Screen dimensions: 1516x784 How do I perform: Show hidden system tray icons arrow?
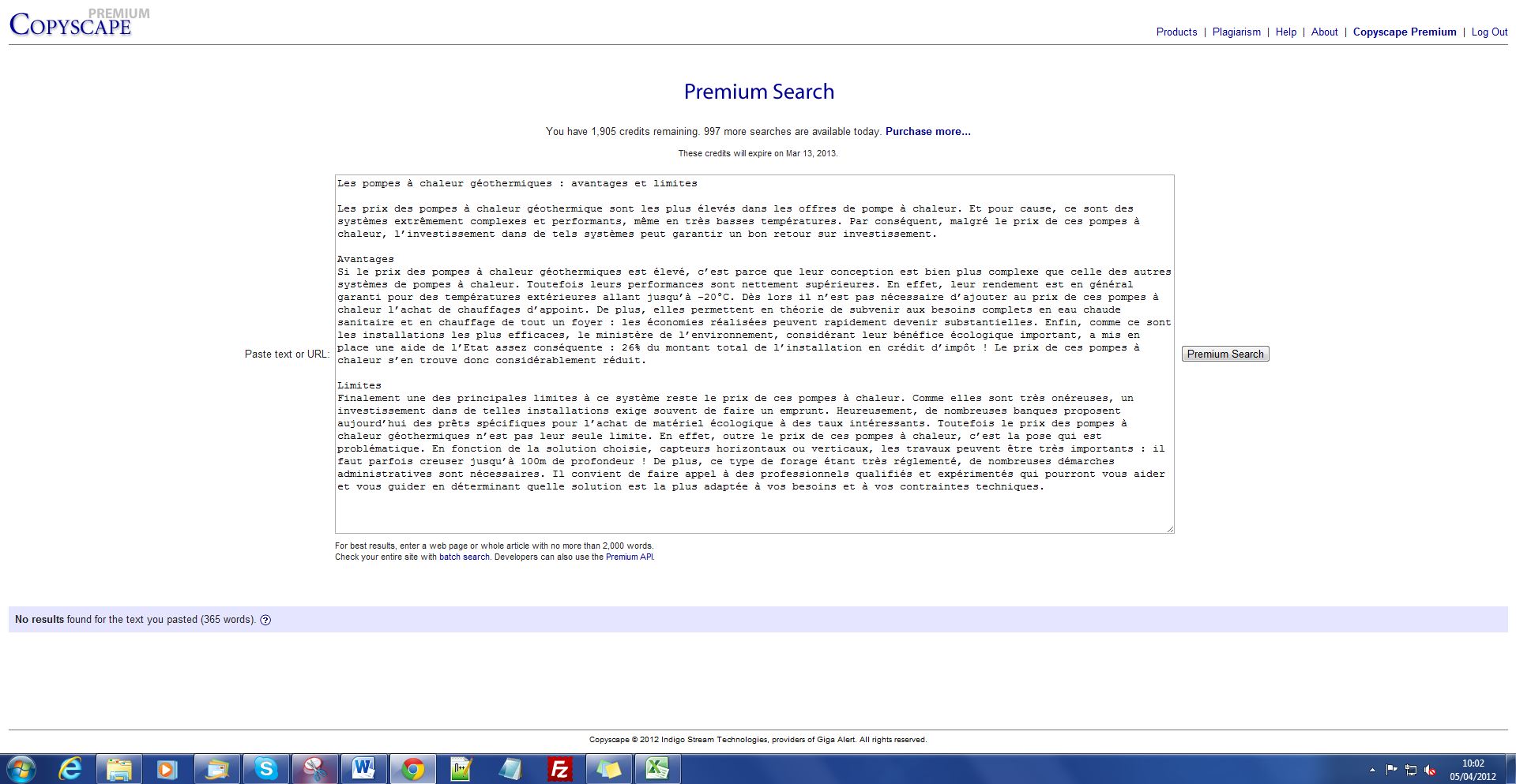pyautogui.click(x=1372, y=770)
